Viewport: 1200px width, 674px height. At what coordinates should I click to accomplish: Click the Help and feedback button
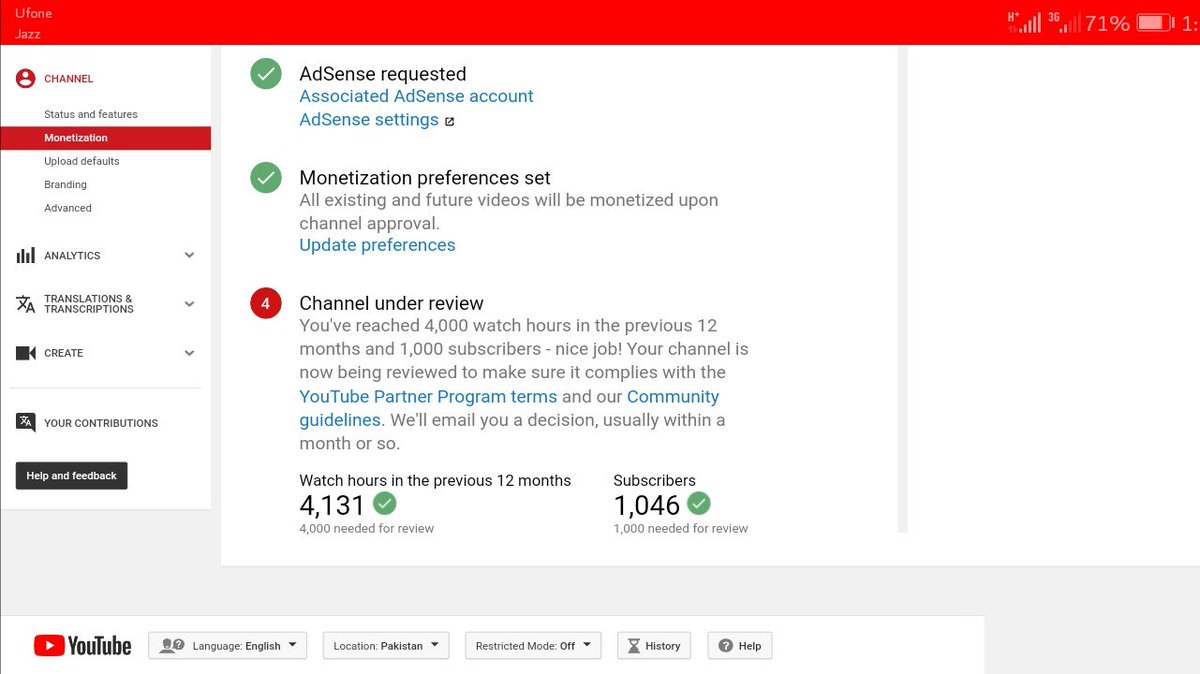click(72, 476)
